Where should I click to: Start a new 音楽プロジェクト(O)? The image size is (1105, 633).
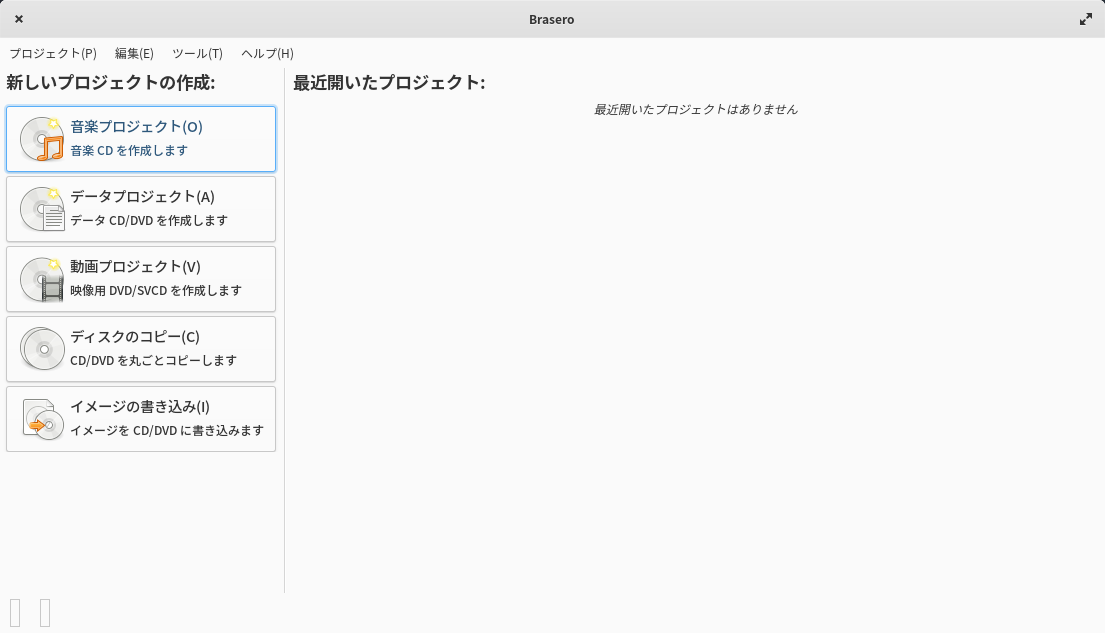(141, 139)
